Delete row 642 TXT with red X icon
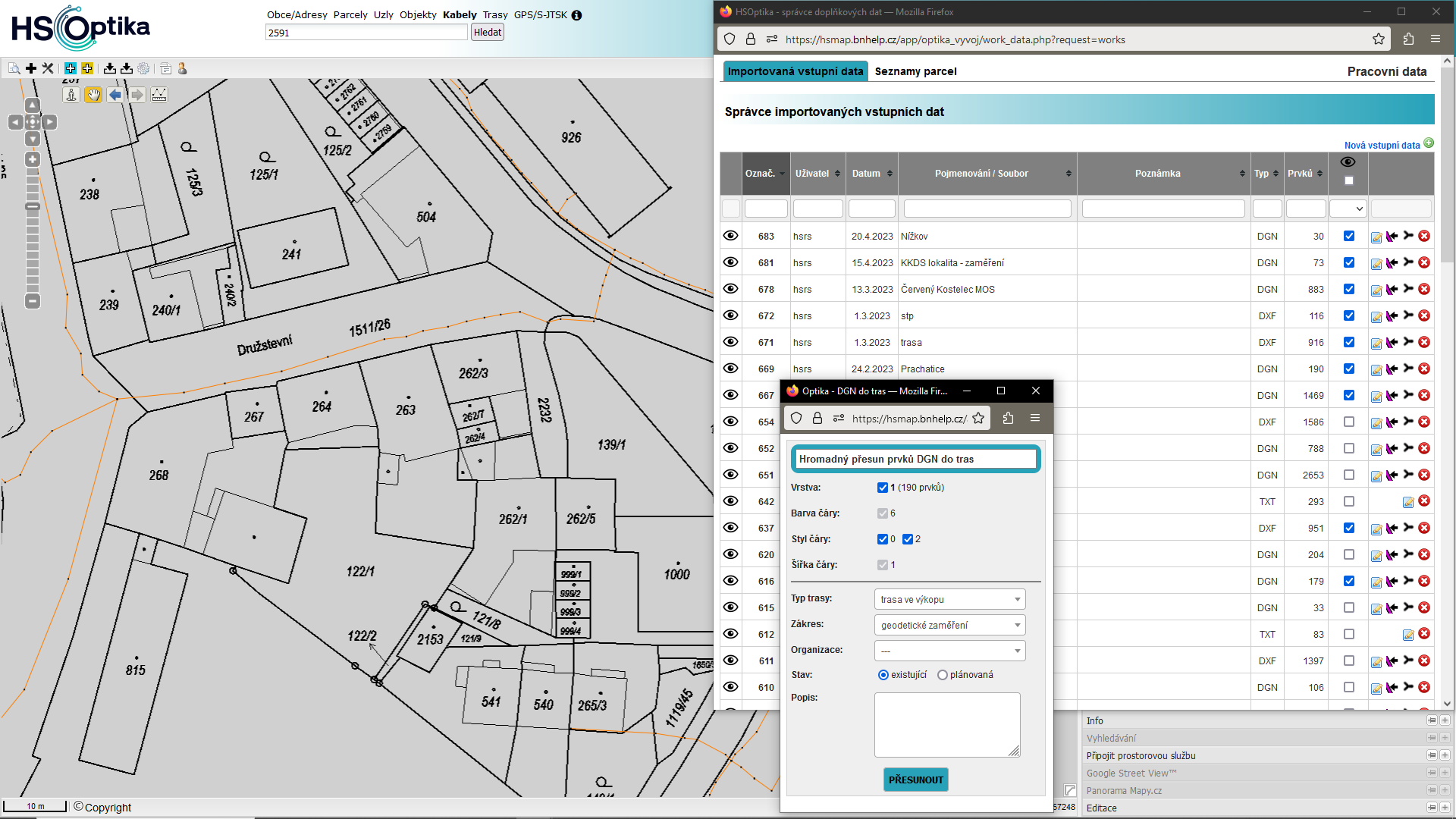The image size is (1456, 819). [x=1424, y=501]
